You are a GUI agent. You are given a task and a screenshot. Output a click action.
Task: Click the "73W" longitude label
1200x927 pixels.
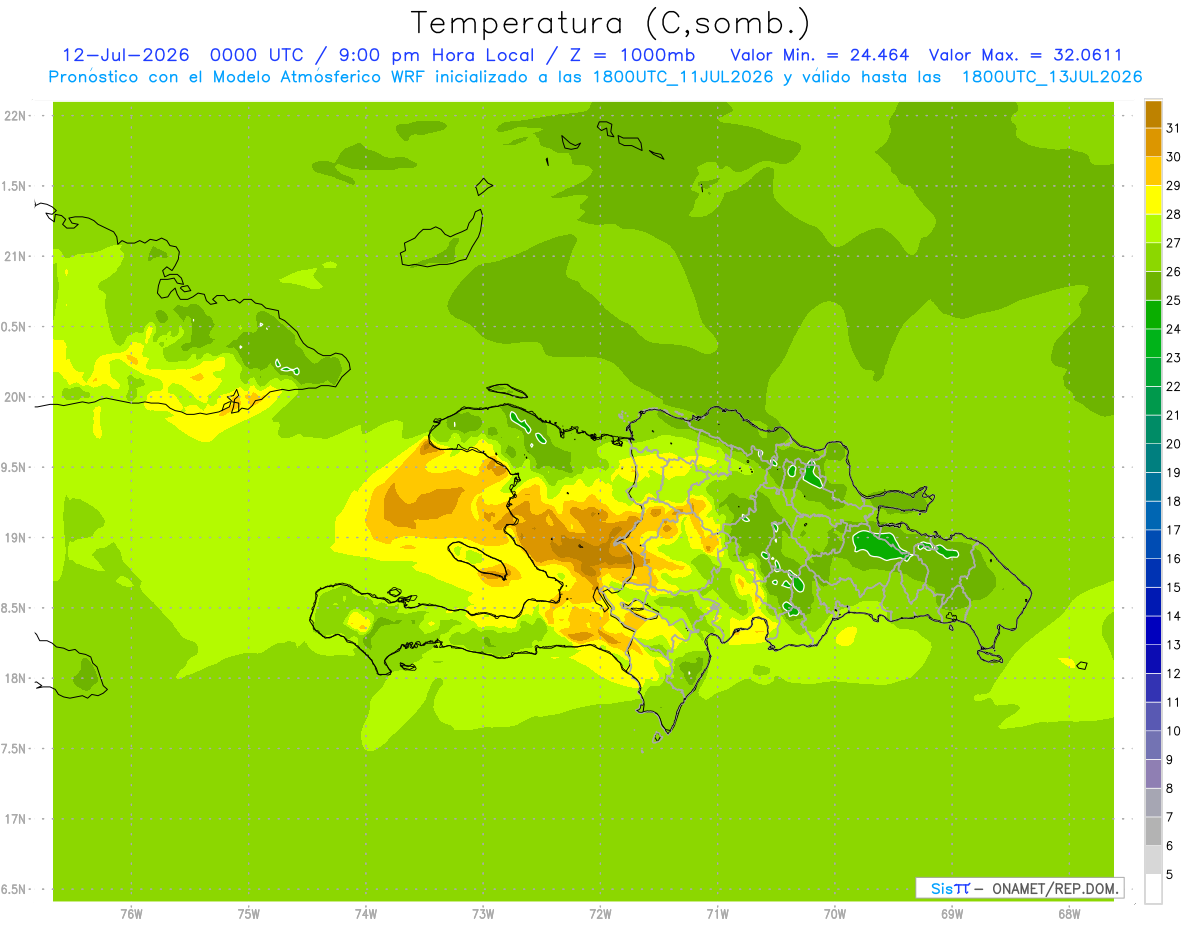(483, 914)
